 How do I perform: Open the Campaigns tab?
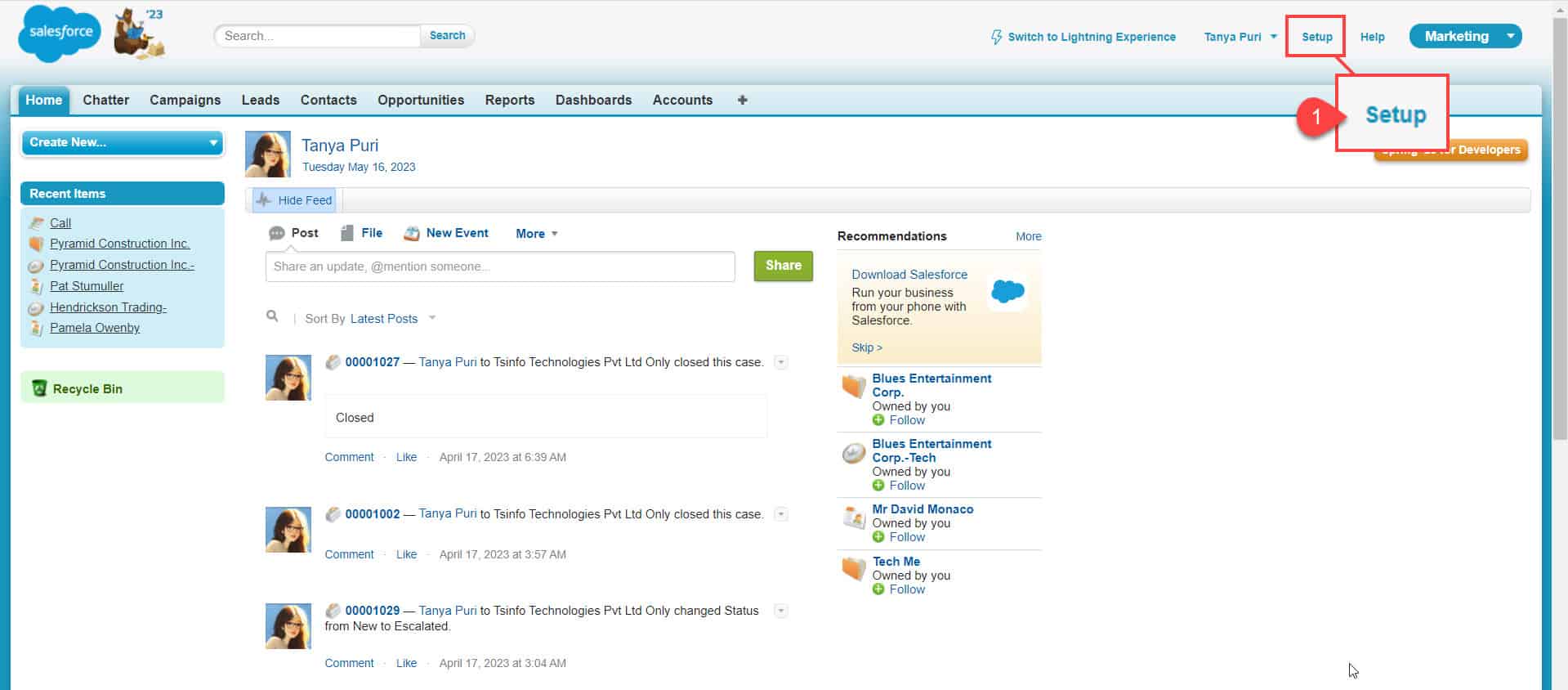[185, 100]
